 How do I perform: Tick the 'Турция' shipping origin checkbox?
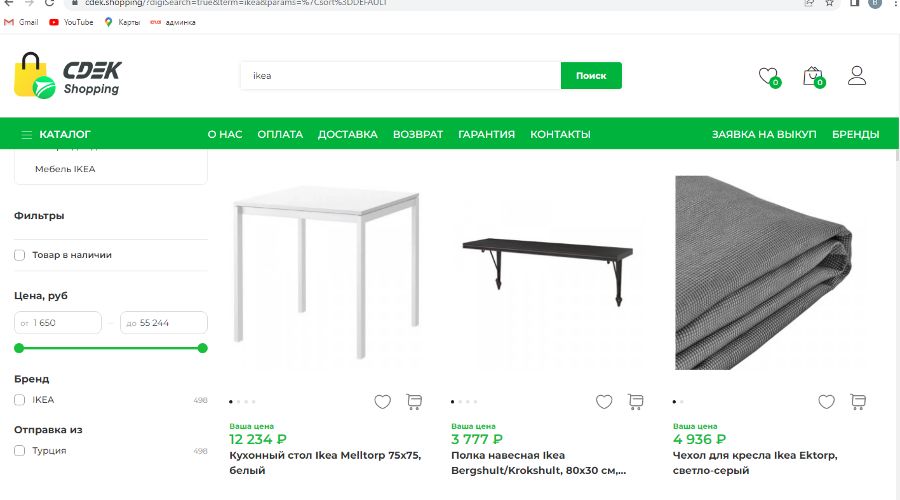20,451
